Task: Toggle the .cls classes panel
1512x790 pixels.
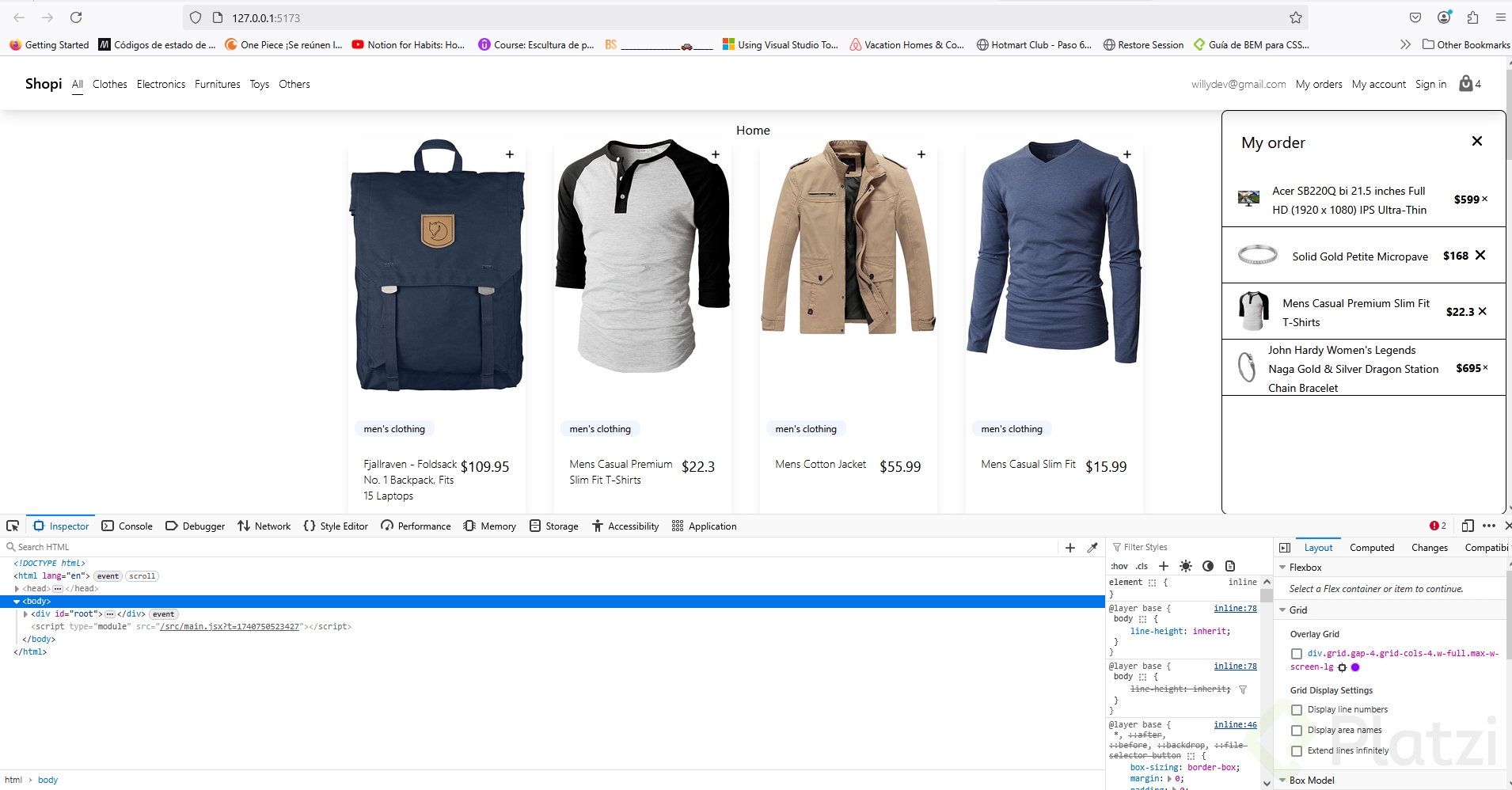Action: click(1142, 566)
